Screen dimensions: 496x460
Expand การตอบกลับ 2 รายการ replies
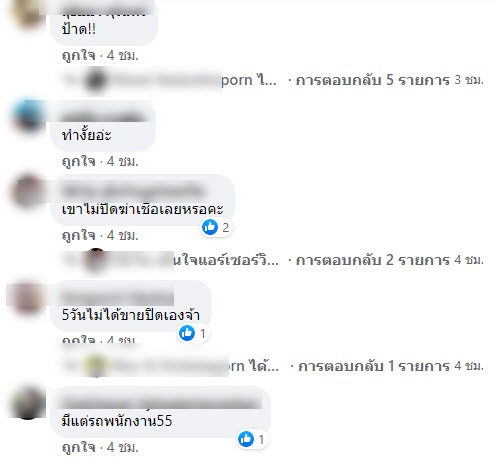(373, 260)
